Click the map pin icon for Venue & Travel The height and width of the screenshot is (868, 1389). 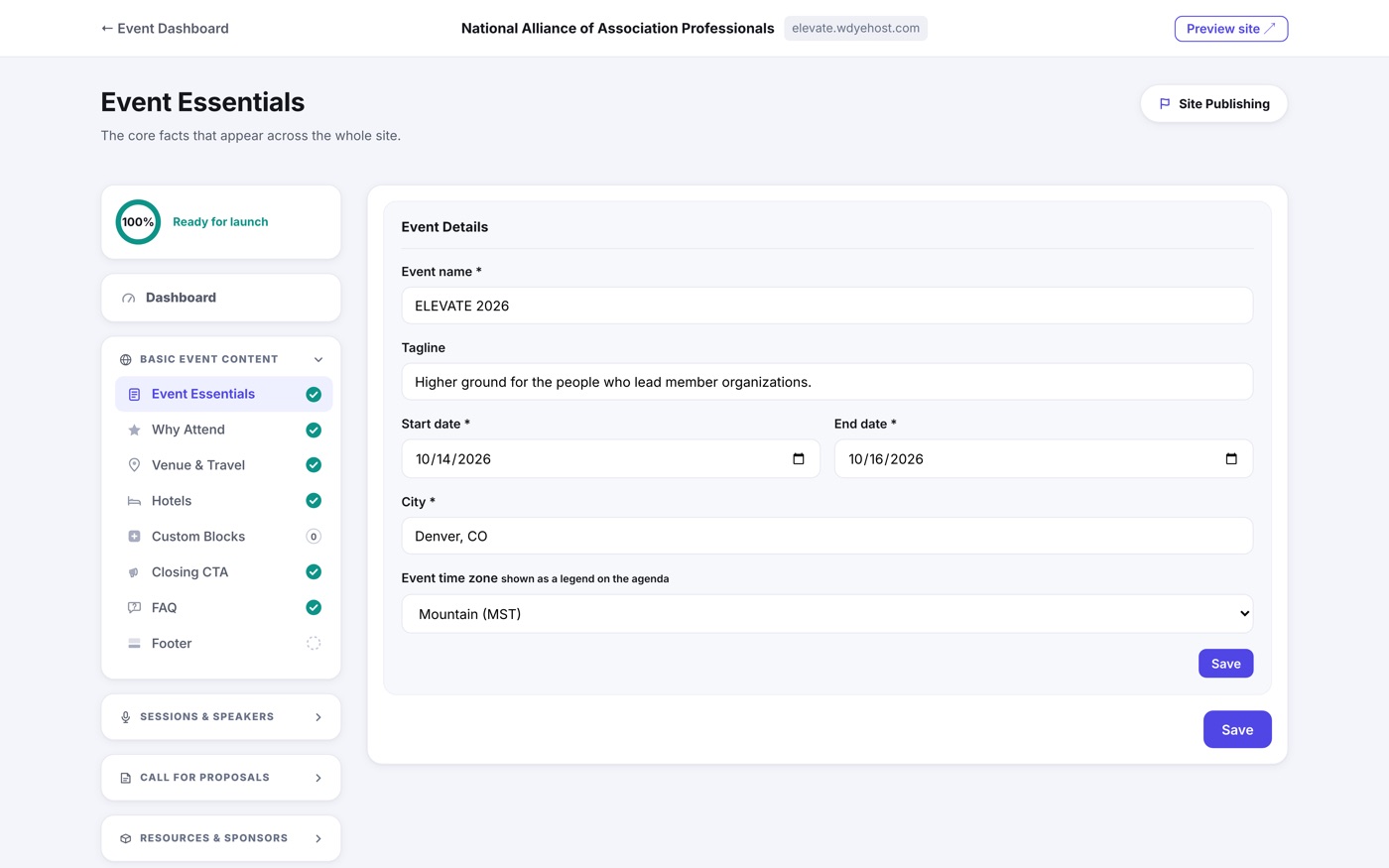coord(134,465)
